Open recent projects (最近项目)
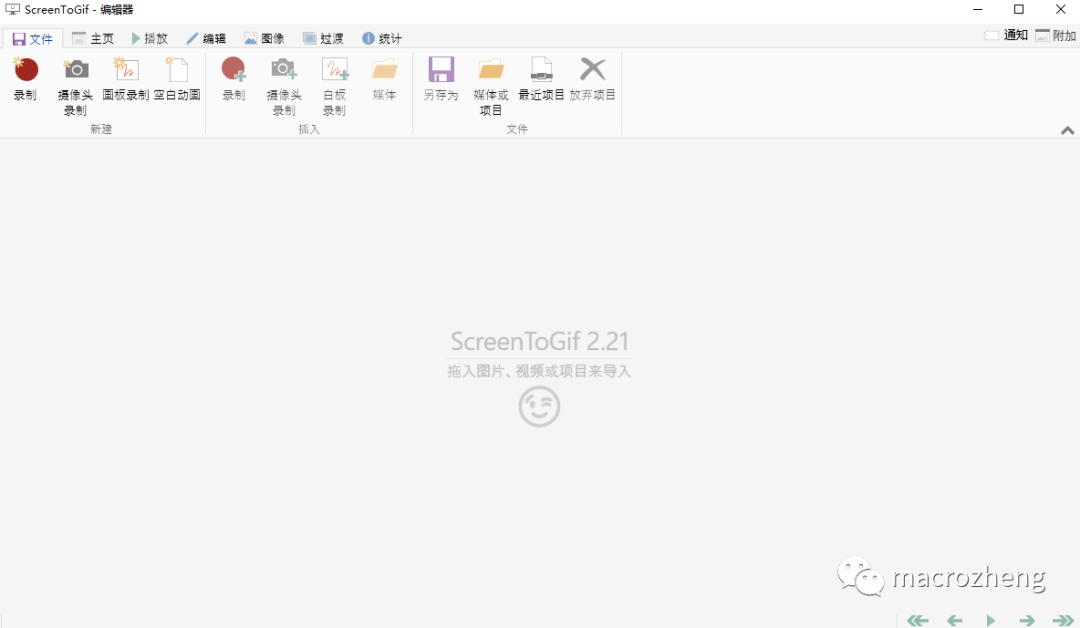This screenshot has width=1080, height=628. [541, 80]
